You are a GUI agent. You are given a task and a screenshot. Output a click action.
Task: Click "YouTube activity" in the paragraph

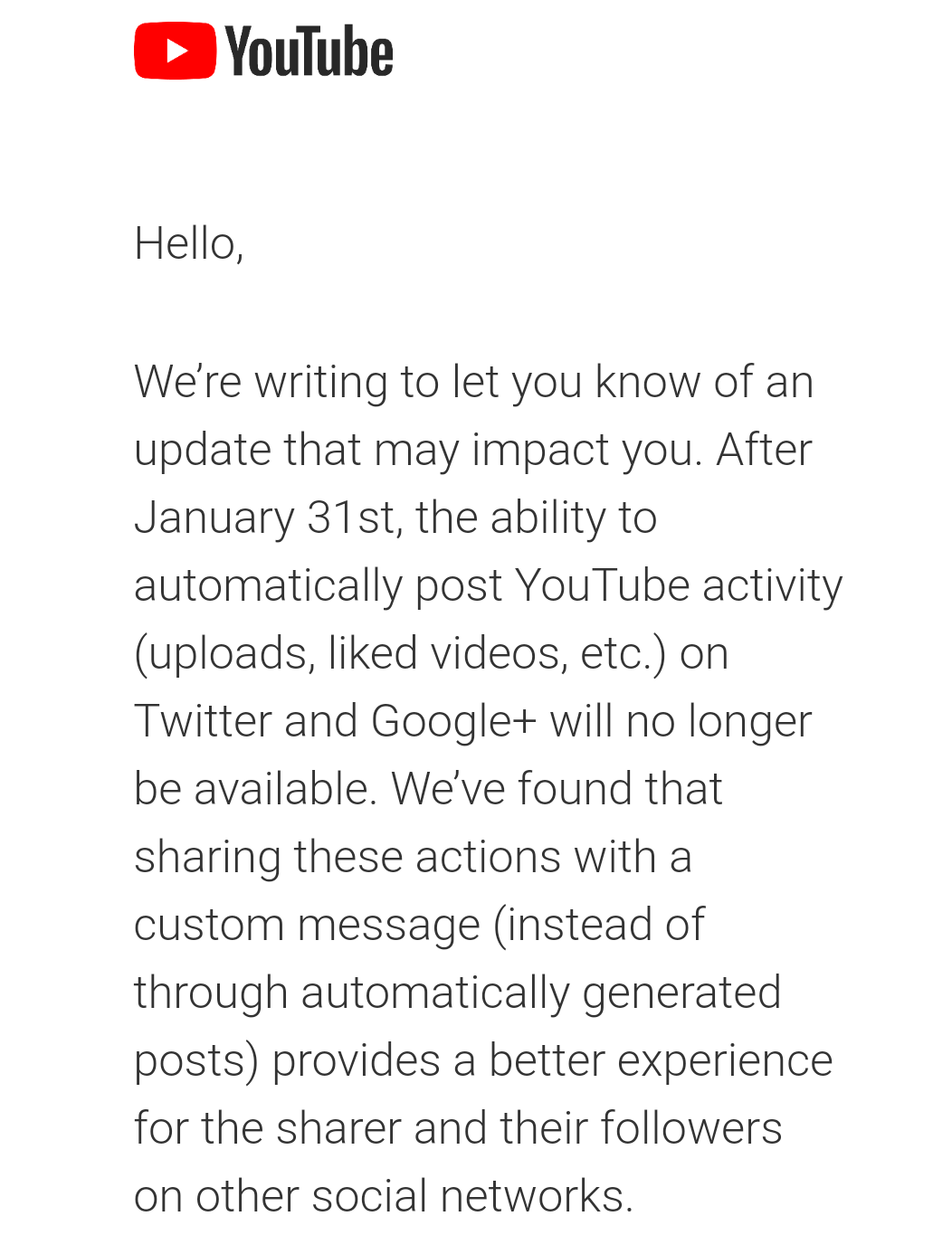pyautogui.click(x=678, y=585)
